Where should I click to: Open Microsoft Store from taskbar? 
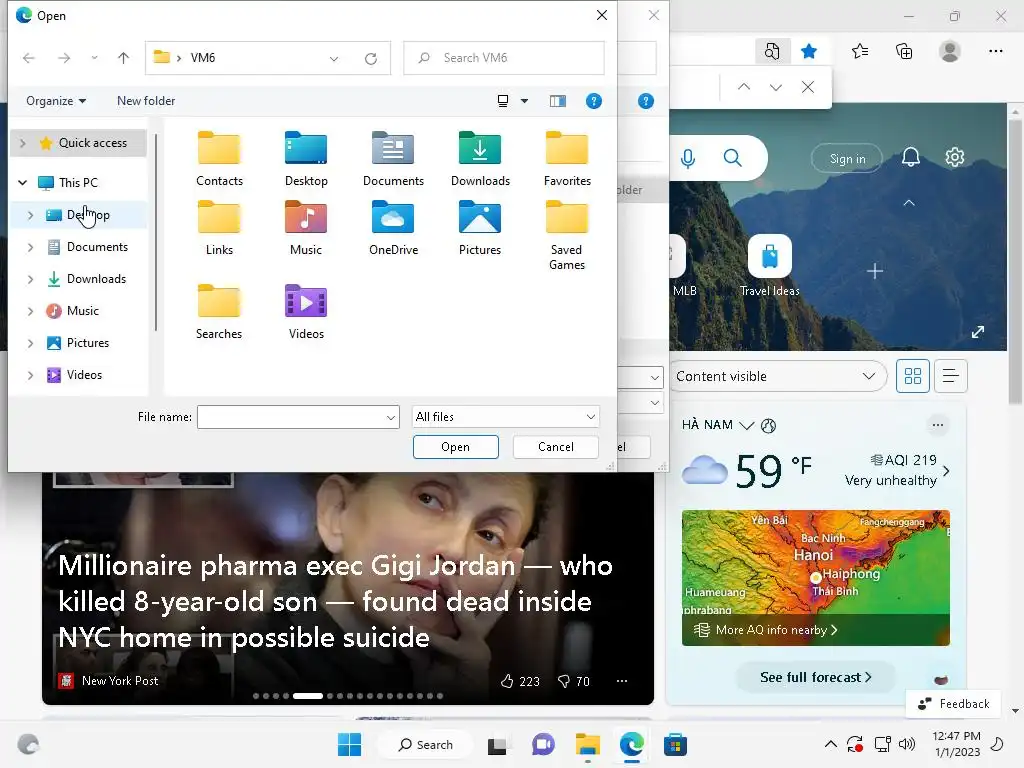pyautogui.click(x=675, y=744)
